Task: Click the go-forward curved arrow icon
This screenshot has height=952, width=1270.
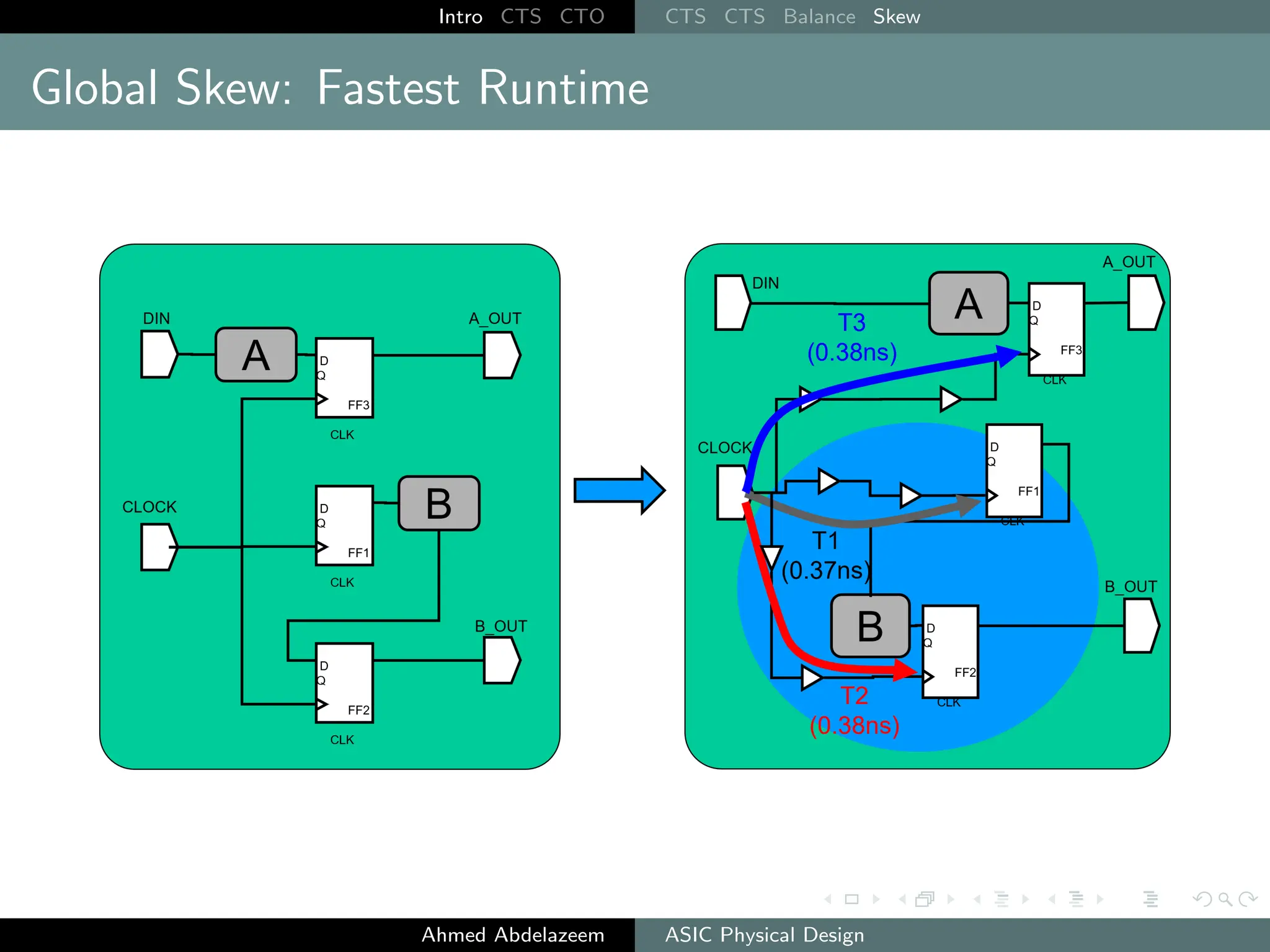Action: click(x=1248, y=899)
